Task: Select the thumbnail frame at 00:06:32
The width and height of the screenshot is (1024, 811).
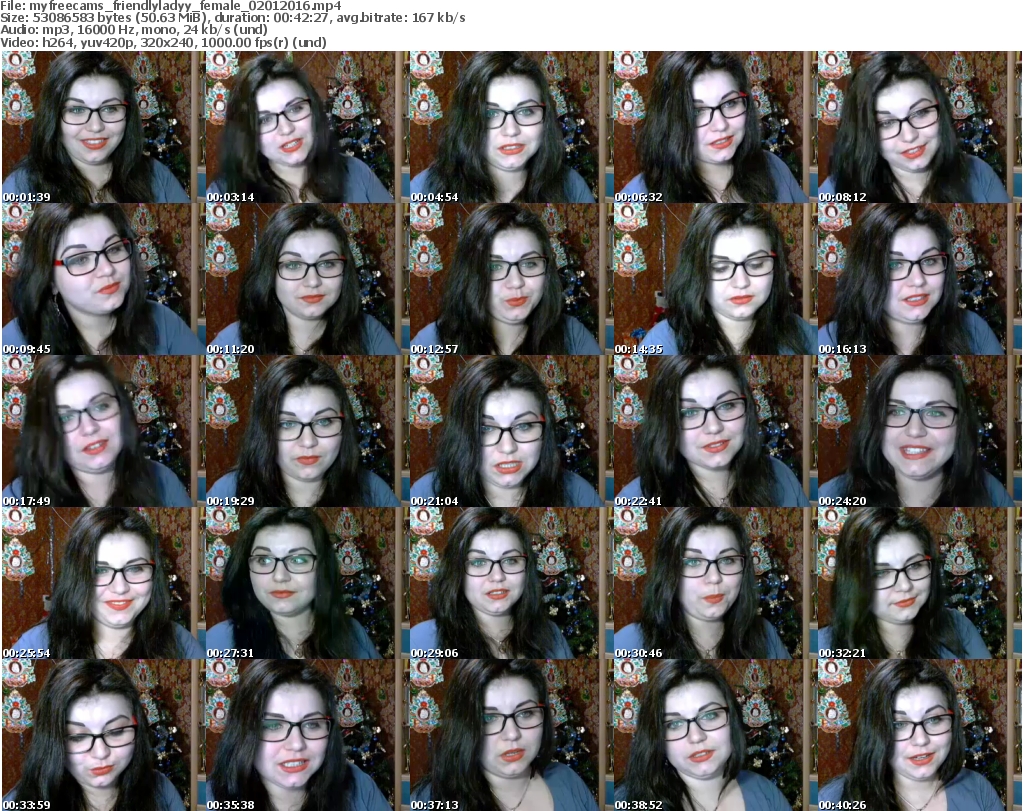Action: coord(715,127)
